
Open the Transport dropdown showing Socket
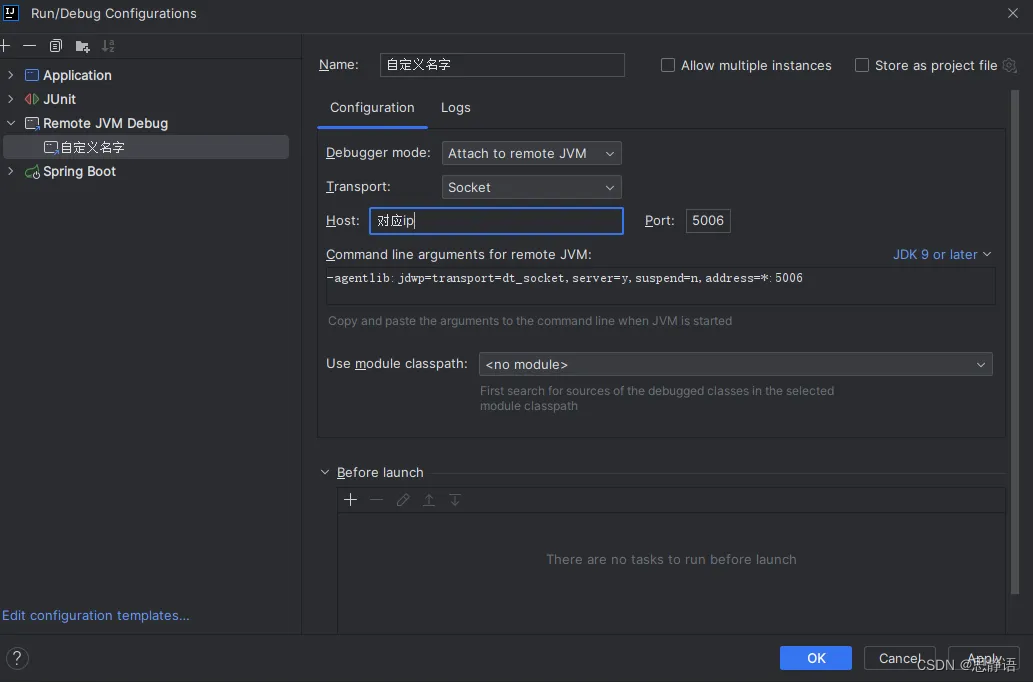coord(532,187)
